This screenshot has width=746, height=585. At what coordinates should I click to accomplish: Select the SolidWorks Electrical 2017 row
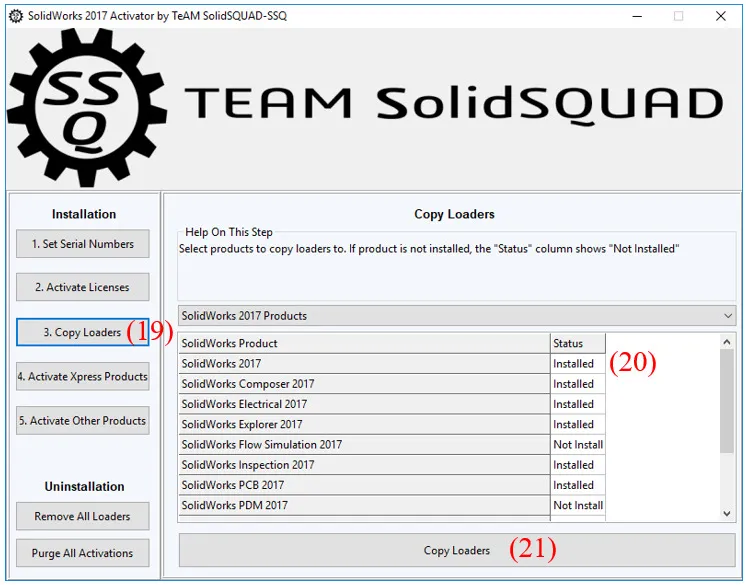392,404
